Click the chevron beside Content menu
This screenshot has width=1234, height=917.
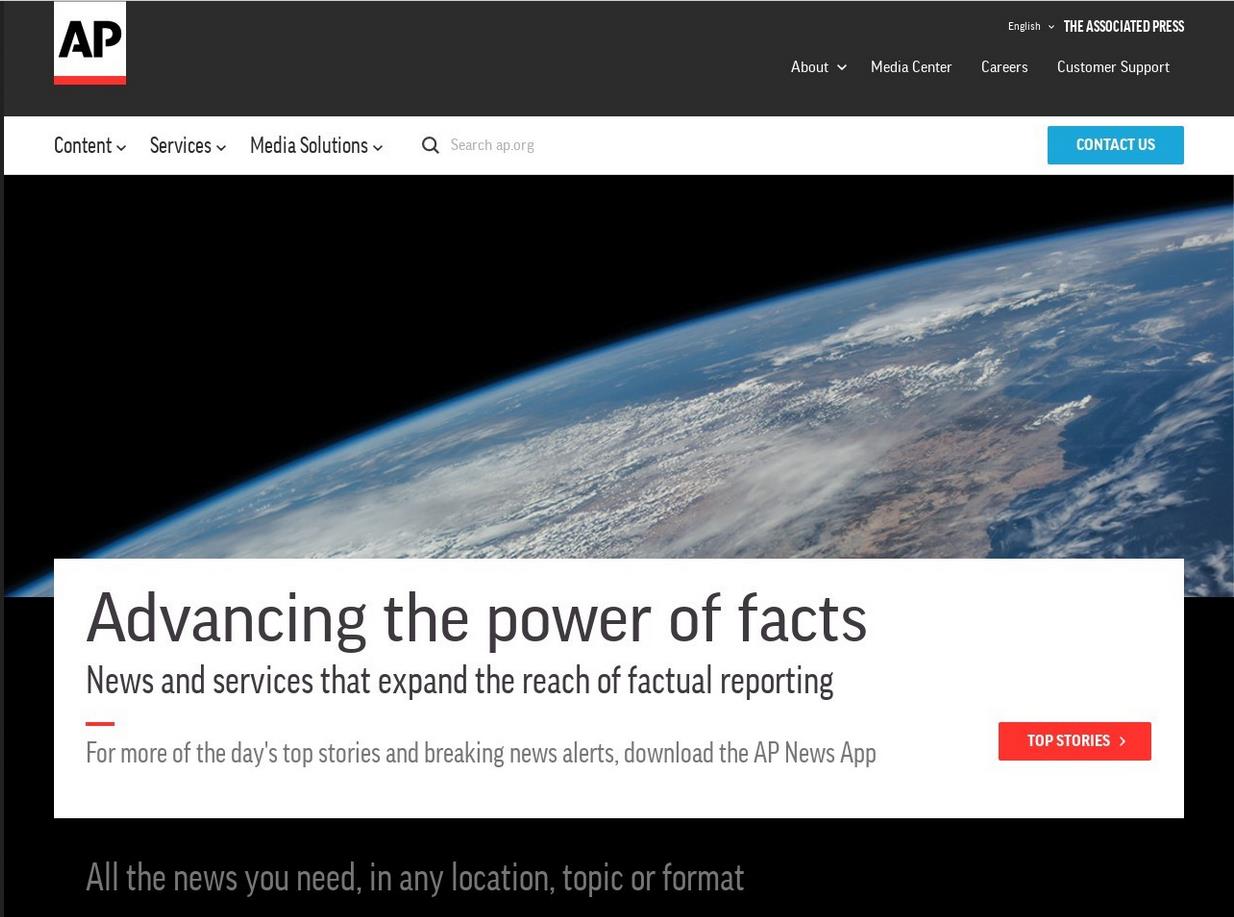point(121,147)
